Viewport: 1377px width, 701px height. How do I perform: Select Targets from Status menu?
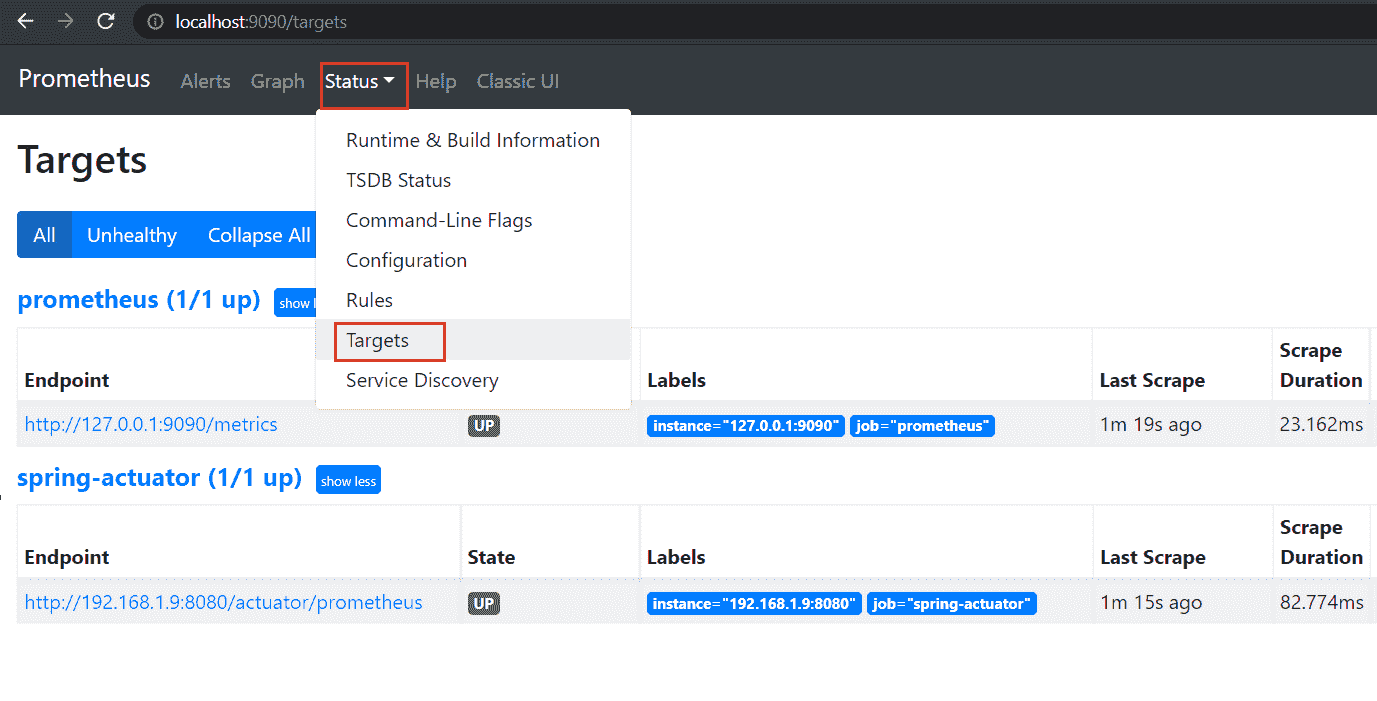pyautogui.click(x=378, y=340)
